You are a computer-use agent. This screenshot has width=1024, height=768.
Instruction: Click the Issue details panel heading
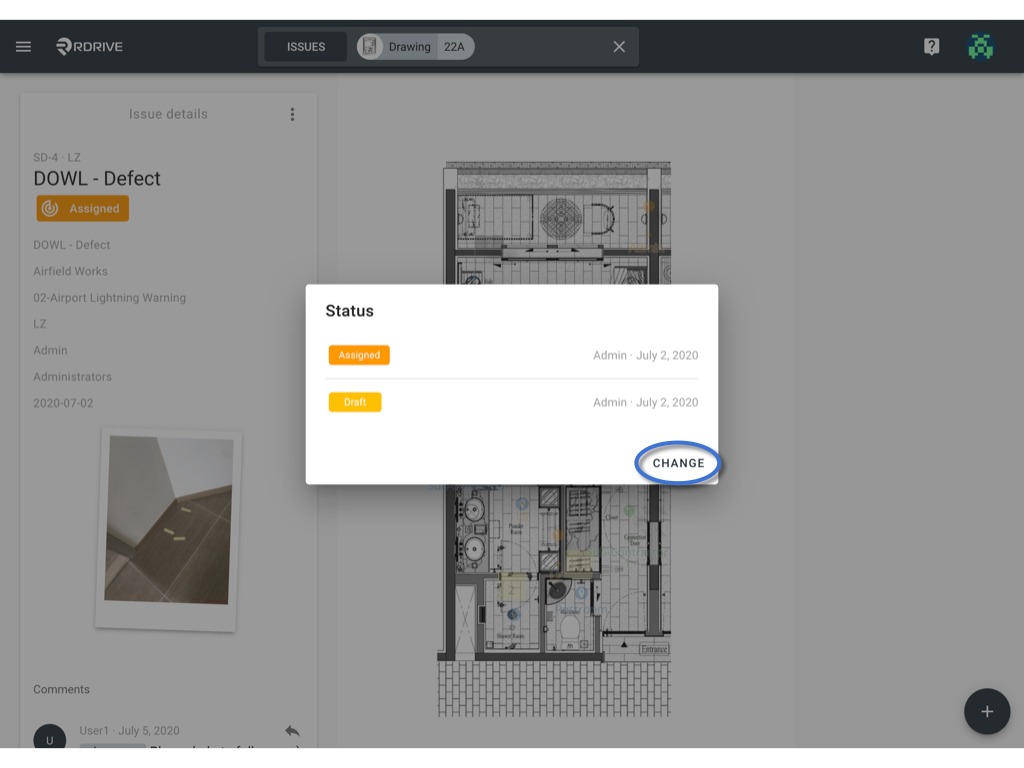point(168,114)
